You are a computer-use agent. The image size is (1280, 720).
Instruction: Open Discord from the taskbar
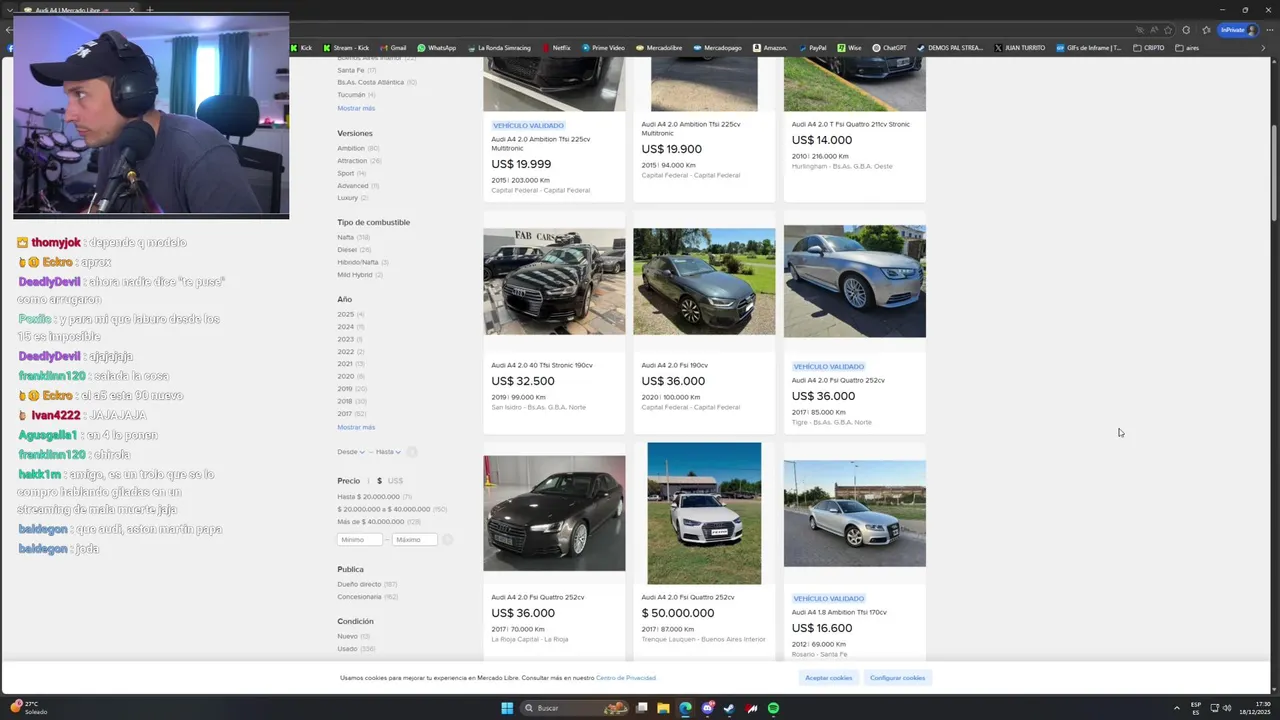[708, 708]
